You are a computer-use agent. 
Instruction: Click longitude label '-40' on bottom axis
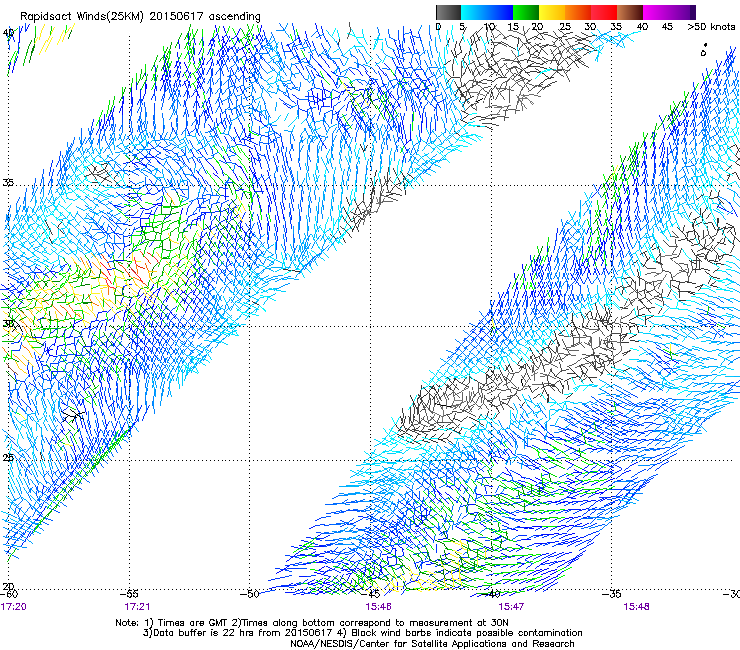tap(491, 594)
